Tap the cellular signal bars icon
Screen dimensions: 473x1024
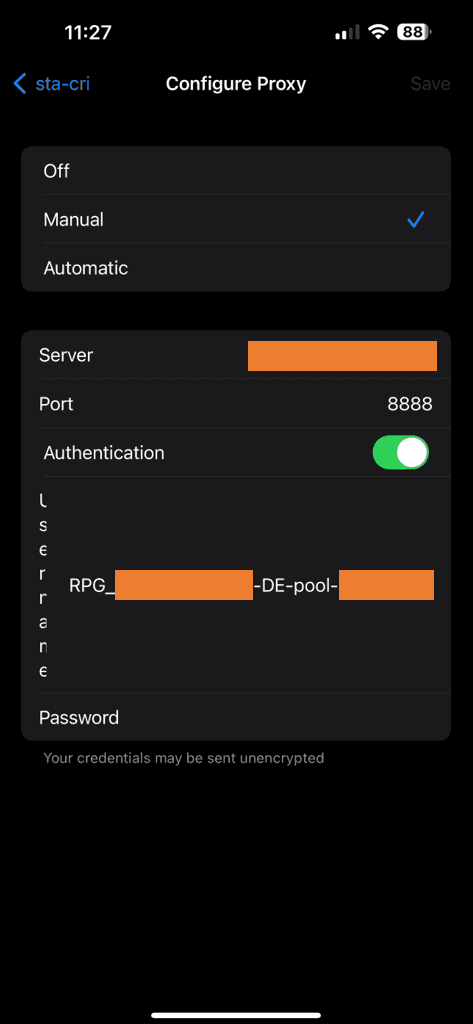click(x=348, y=33)
